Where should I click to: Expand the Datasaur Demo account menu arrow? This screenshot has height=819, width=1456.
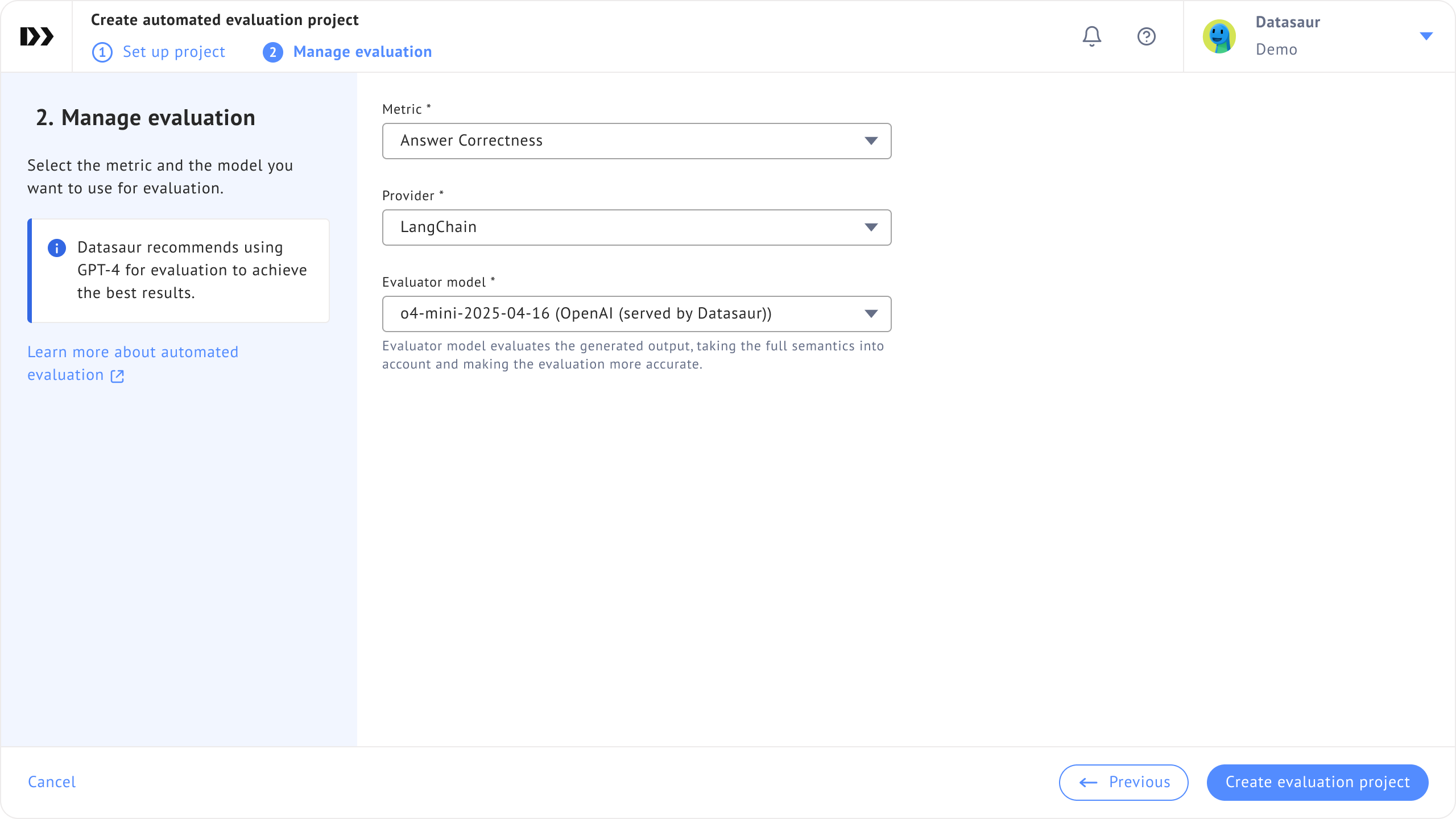coord(1426,36)
